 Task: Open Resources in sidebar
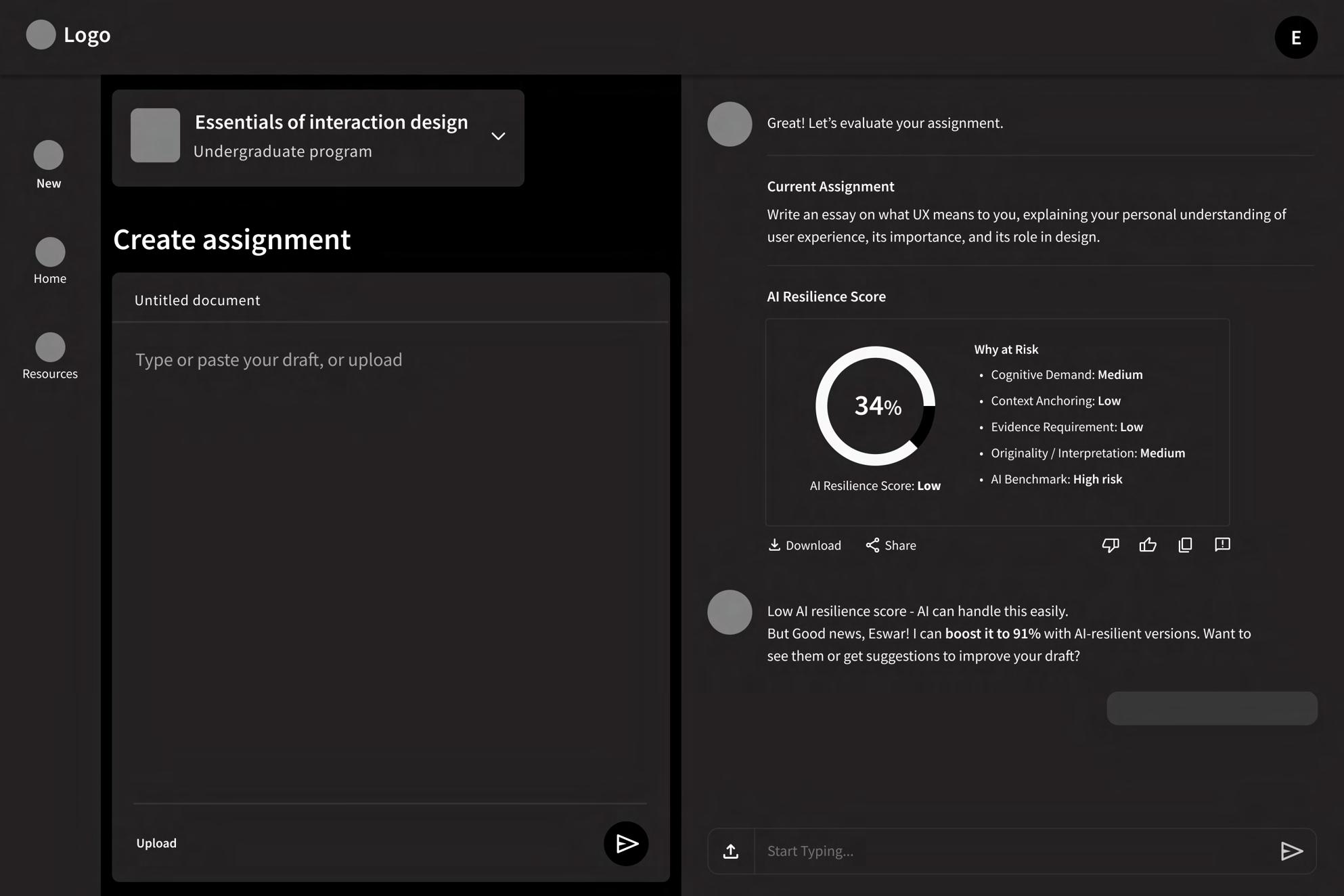point(50,357)
